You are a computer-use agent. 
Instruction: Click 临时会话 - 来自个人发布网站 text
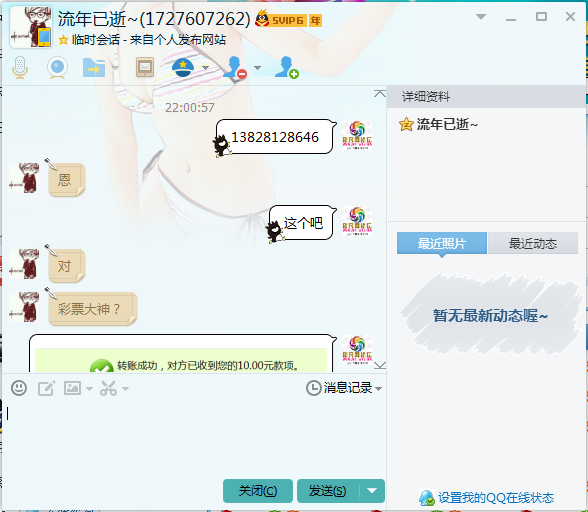[x=149, y=39]
